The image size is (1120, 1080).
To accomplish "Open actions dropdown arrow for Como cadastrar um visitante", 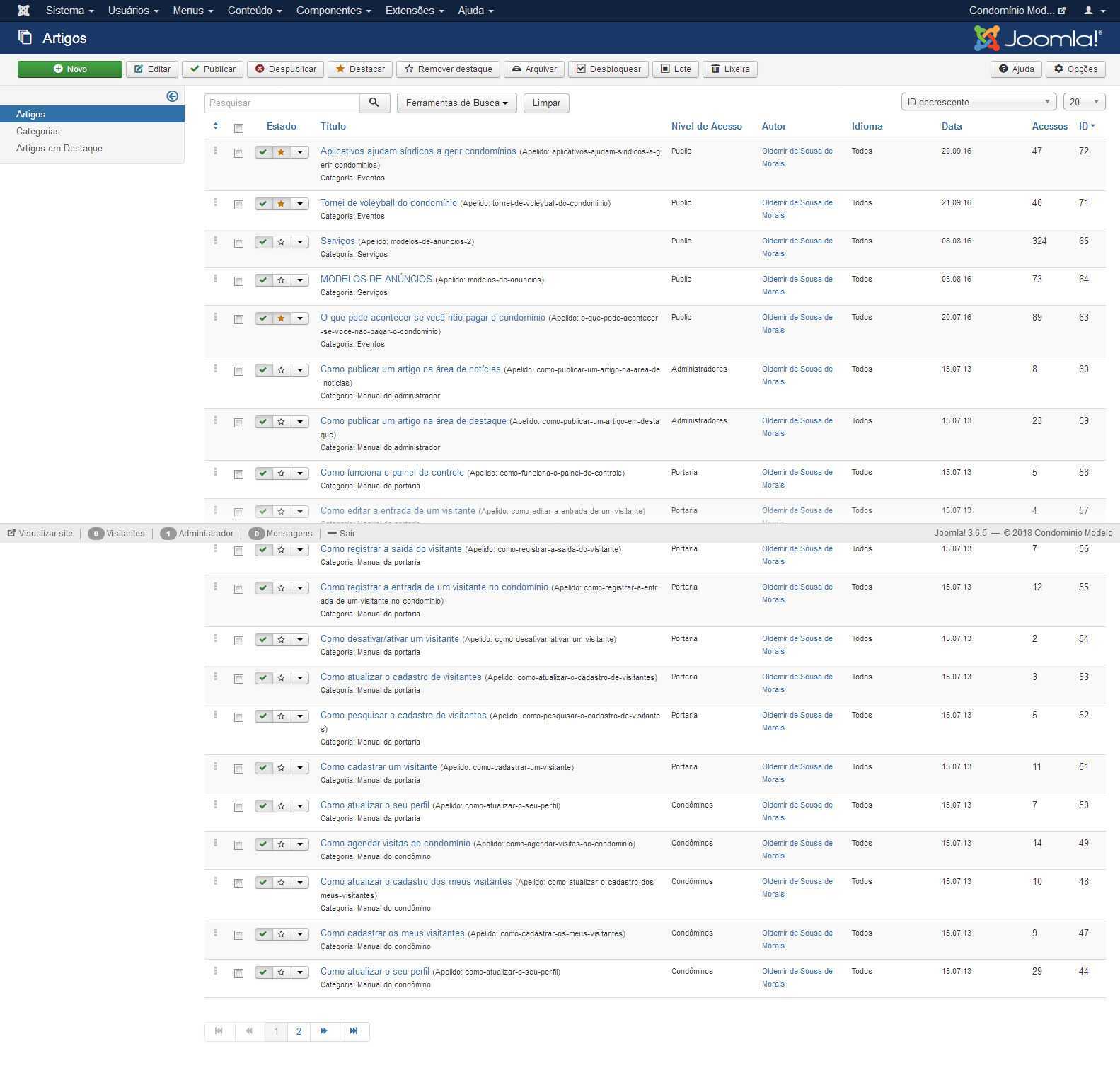I will pyautogui.click(x=300, y=768).
